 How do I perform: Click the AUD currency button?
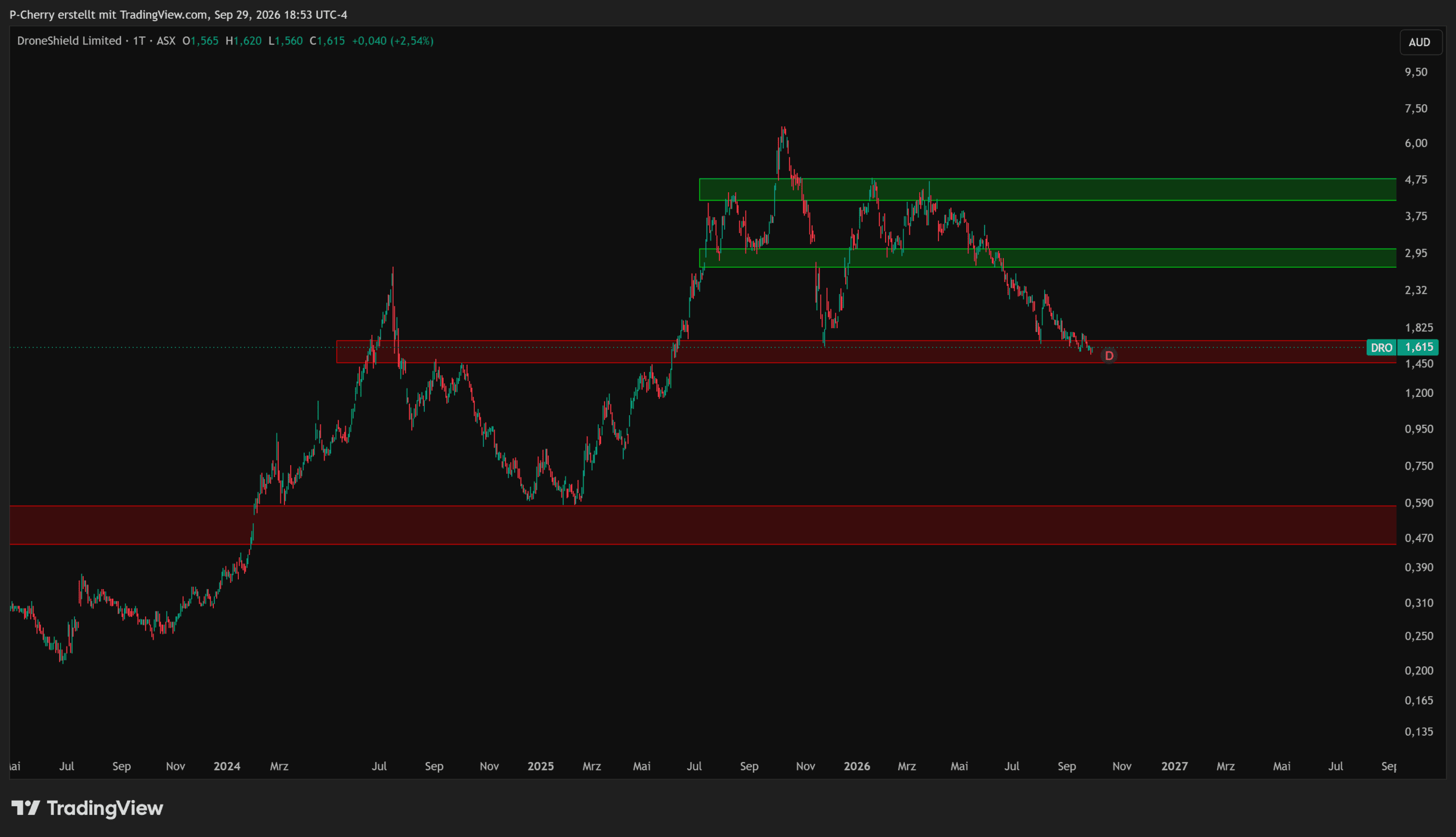[x=1420, y=42]
